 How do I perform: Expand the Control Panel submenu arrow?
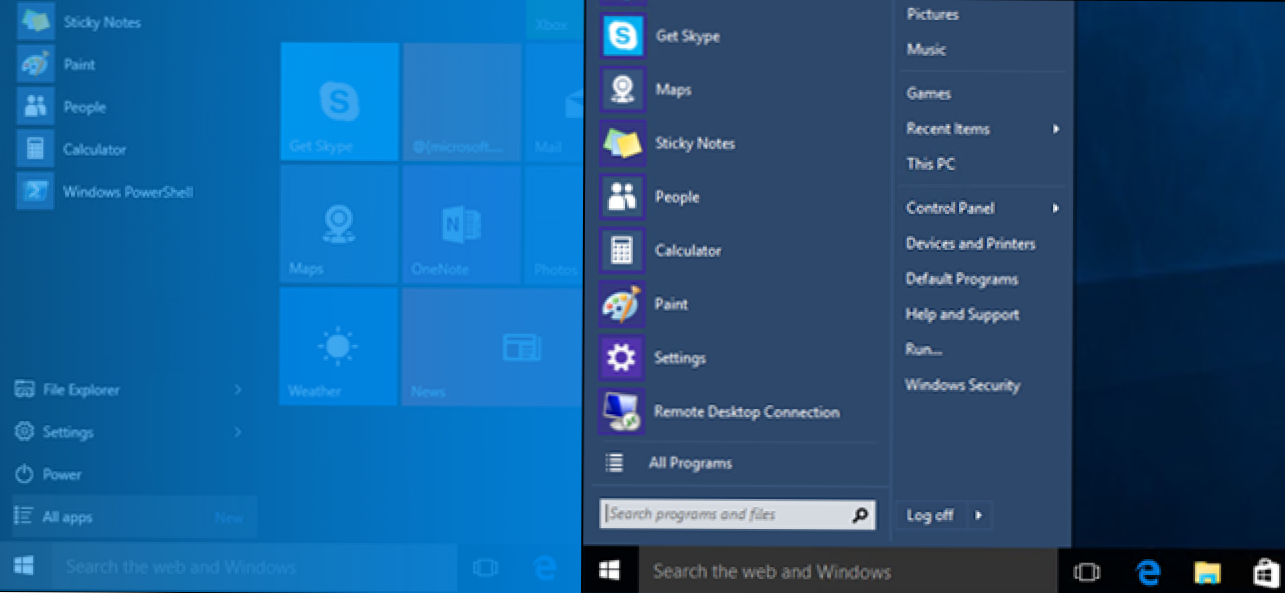click(1055, 208)
